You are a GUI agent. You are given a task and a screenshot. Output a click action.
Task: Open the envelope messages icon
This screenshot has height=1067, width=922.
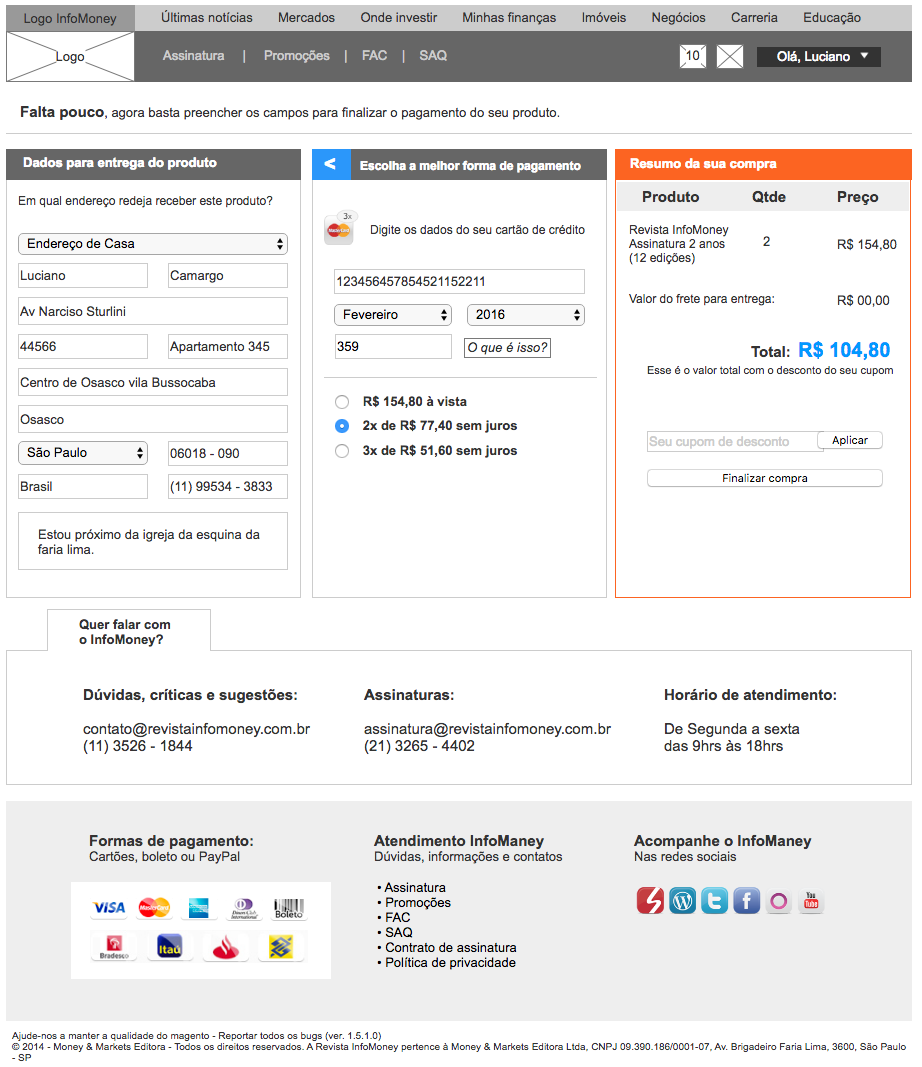(730, 56)
